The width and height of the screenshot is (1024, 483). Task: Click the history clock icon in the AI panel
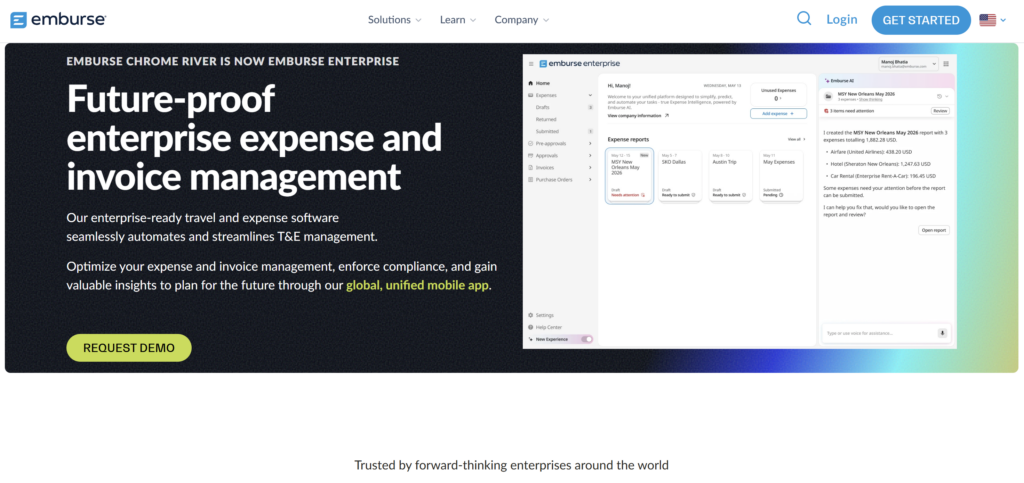point(939,96)
